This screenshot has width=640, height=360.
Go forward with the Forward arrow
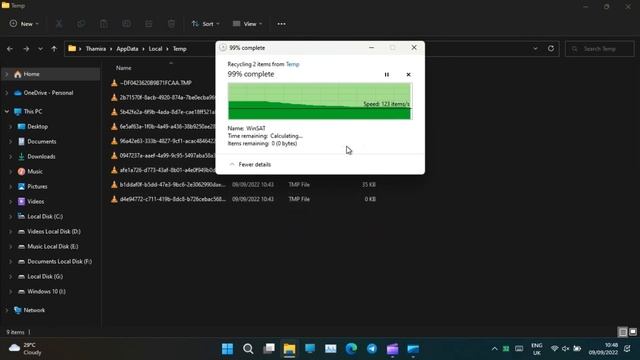[26, 49]
